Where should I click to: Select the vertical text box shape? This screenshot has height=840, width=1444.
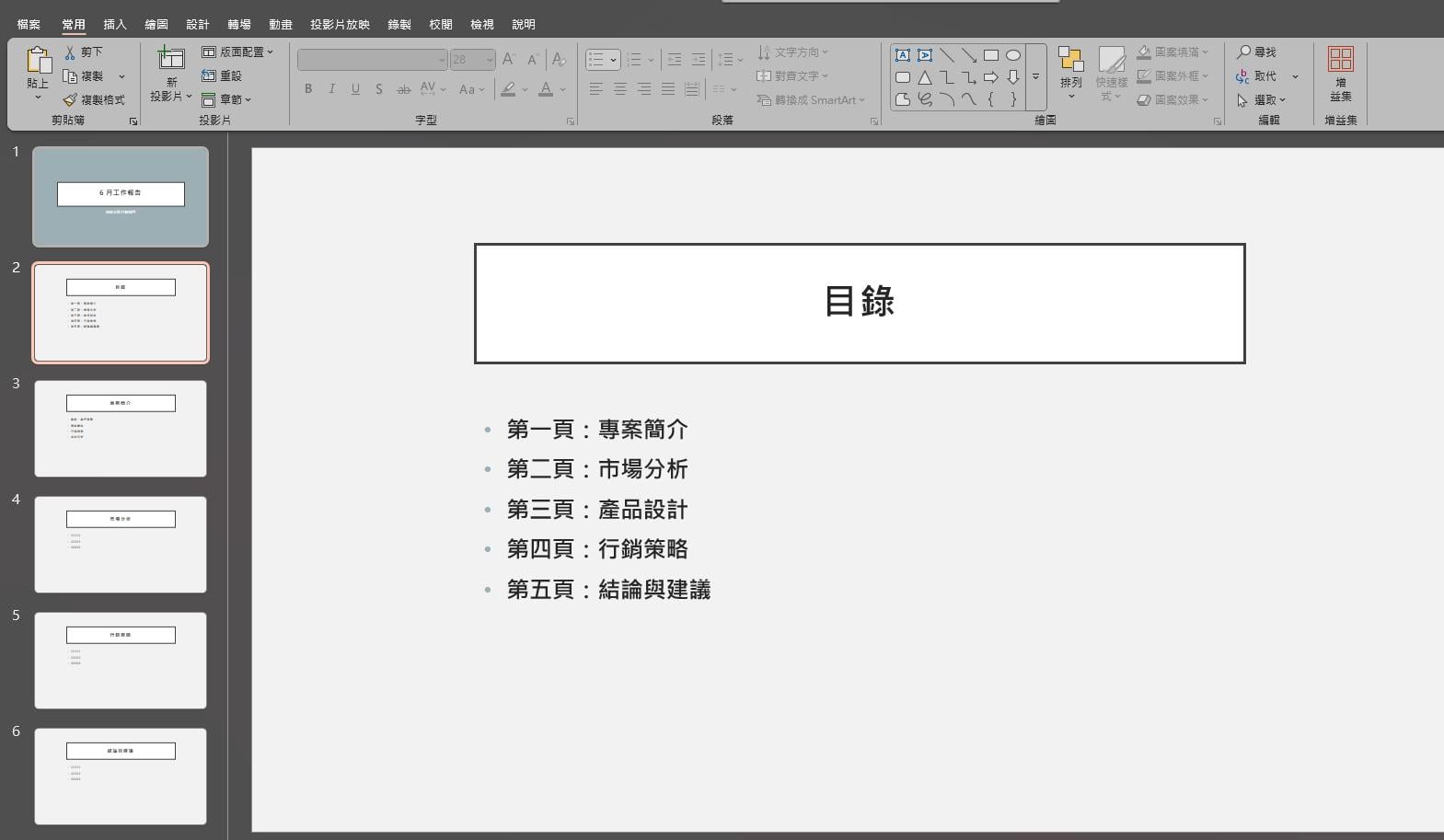point(925,55)
